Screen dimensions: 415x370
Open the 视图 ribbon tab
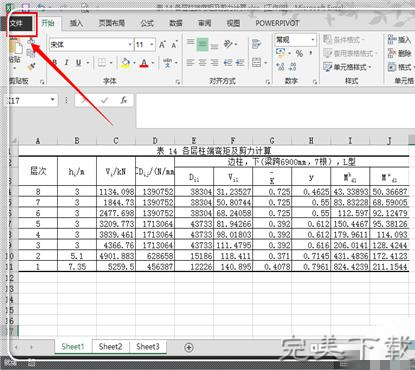[233, 23]
